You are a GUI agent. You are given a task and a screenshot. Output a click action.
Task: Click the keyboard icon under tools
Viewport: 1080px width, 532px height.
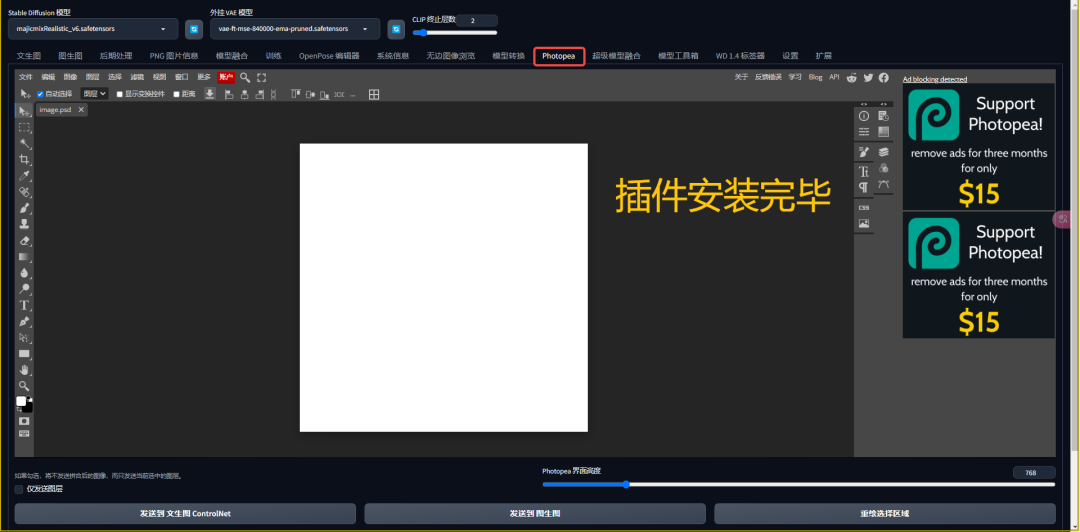click(x=24, y=433)
